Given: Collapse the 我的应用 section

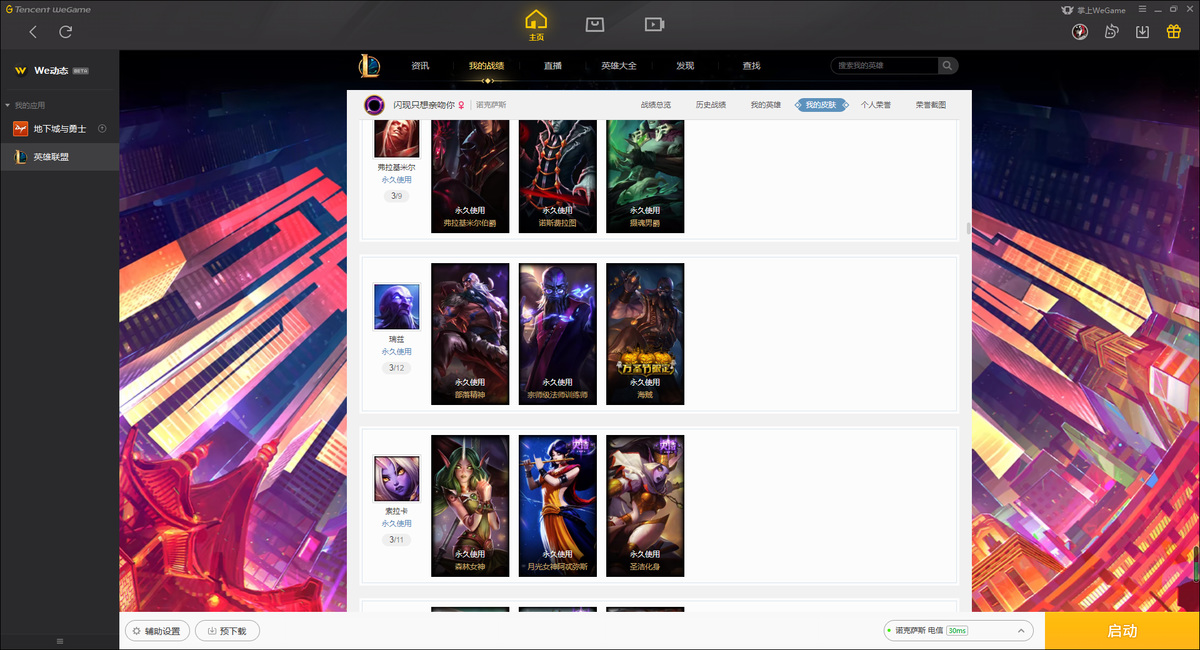Looking at the screenshot, I should coord(25,105).
